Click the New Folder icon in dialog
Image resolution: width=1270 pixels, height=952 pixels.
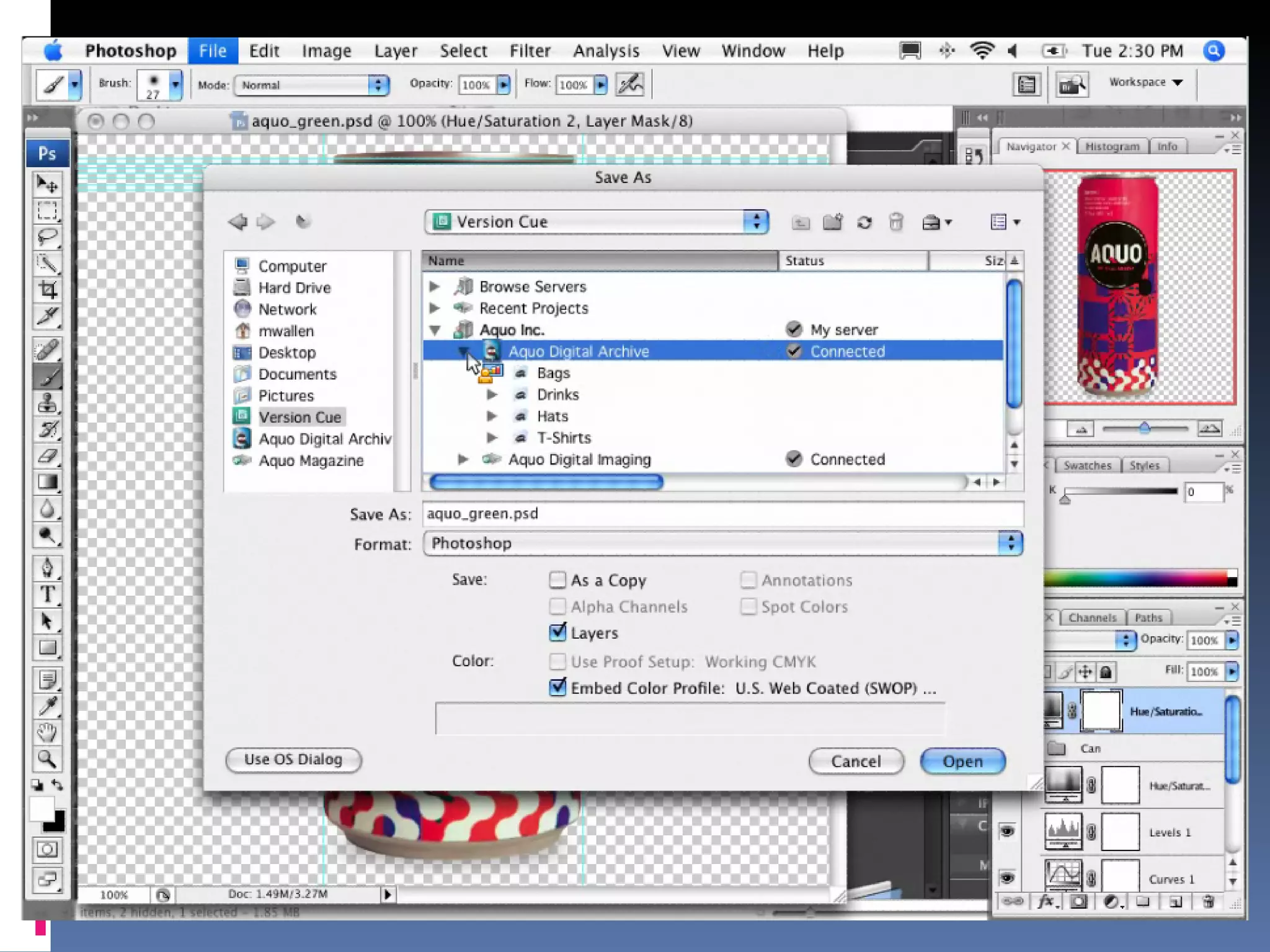[x=832, y=222]
